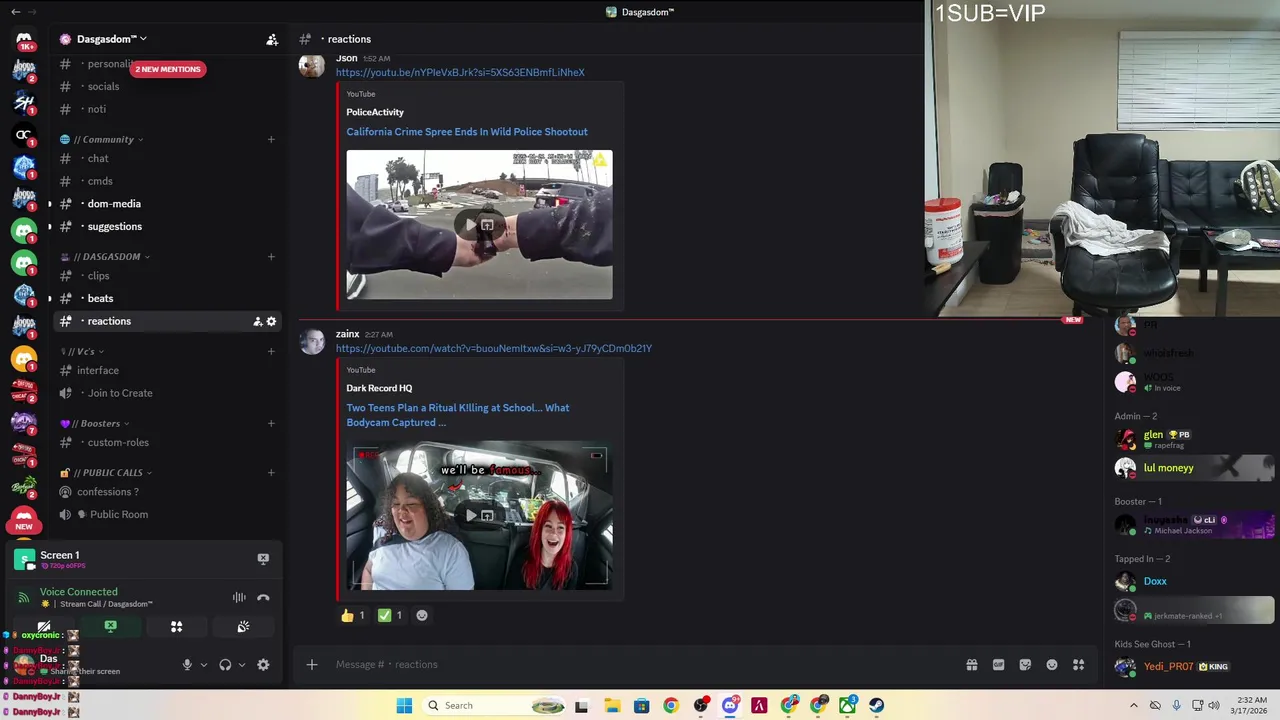Toggle noise suppression waveform icon
Image resolution: width=1280 pixels, height=720 pixels.
239,597
